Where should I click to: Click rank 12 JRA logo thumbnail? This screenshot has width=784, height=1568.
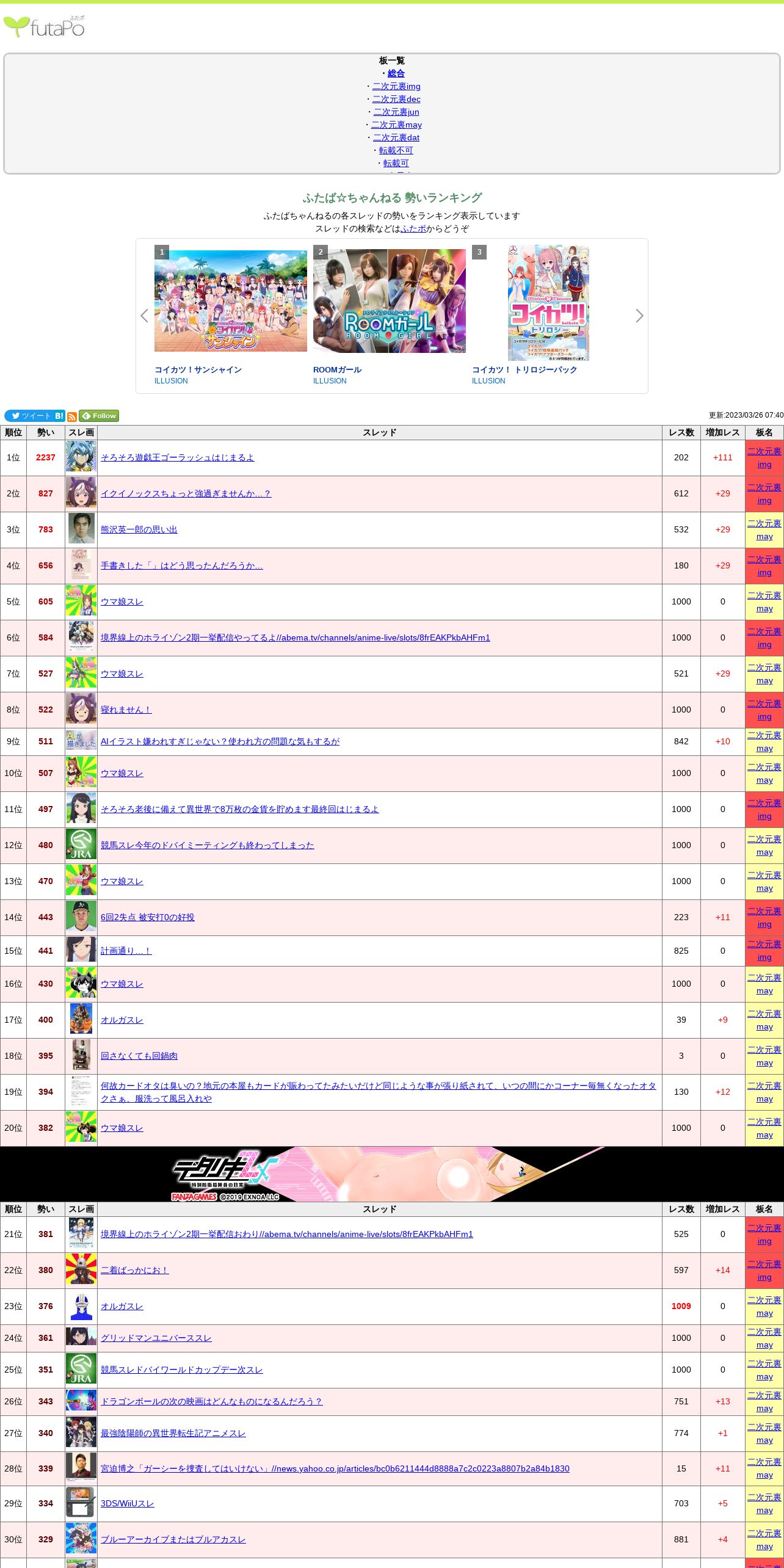click(81, 845)
